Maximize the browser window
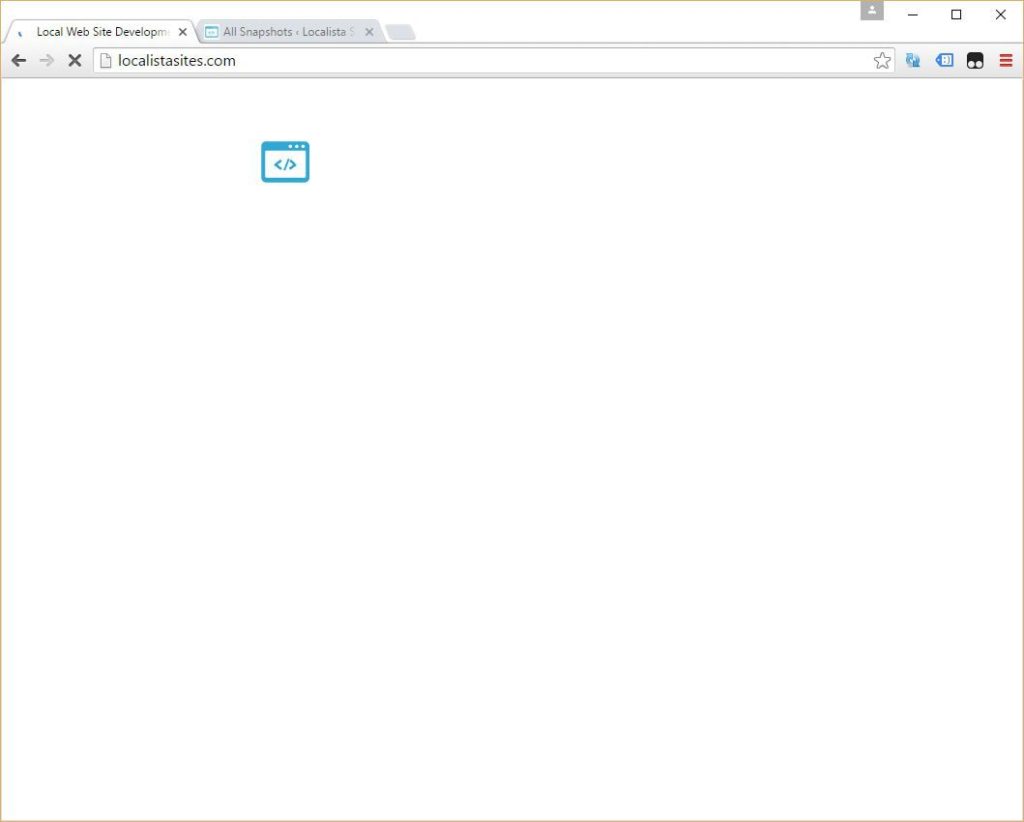The height and width of the screenshot is (822, 1024). point(956,14)
